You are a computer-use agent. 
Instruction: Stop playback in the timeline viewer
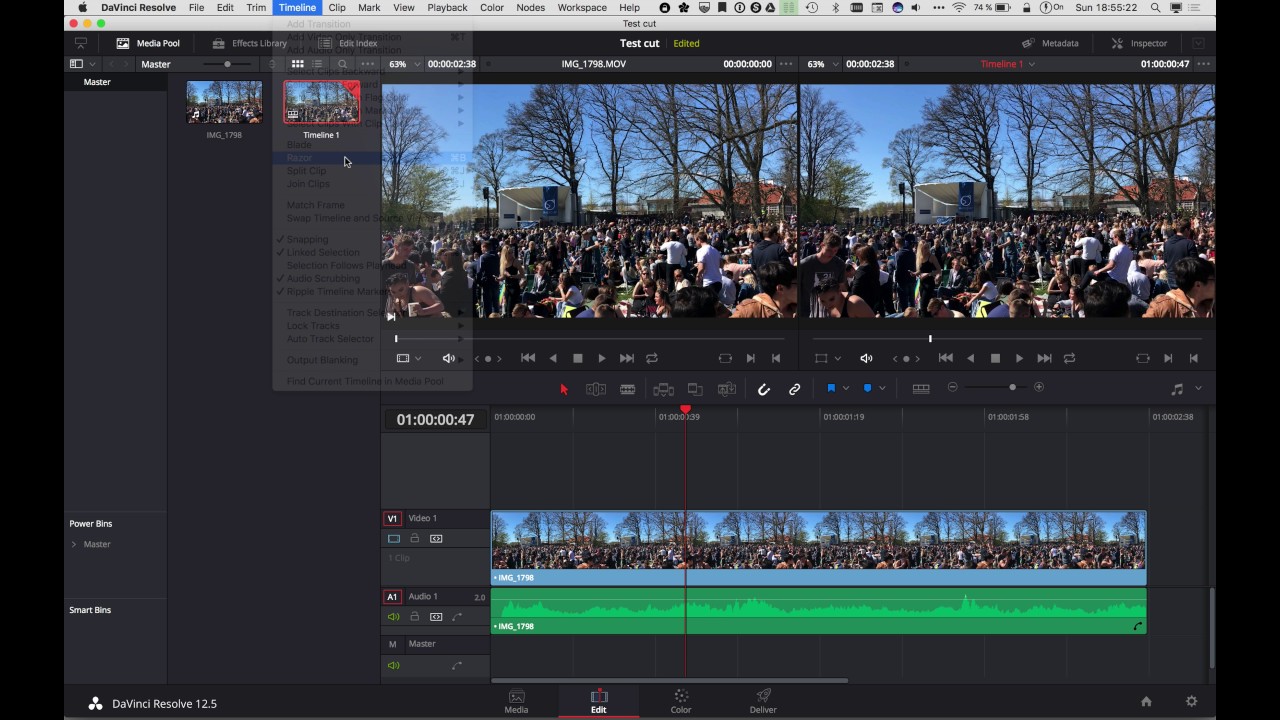tap(995, 358)
